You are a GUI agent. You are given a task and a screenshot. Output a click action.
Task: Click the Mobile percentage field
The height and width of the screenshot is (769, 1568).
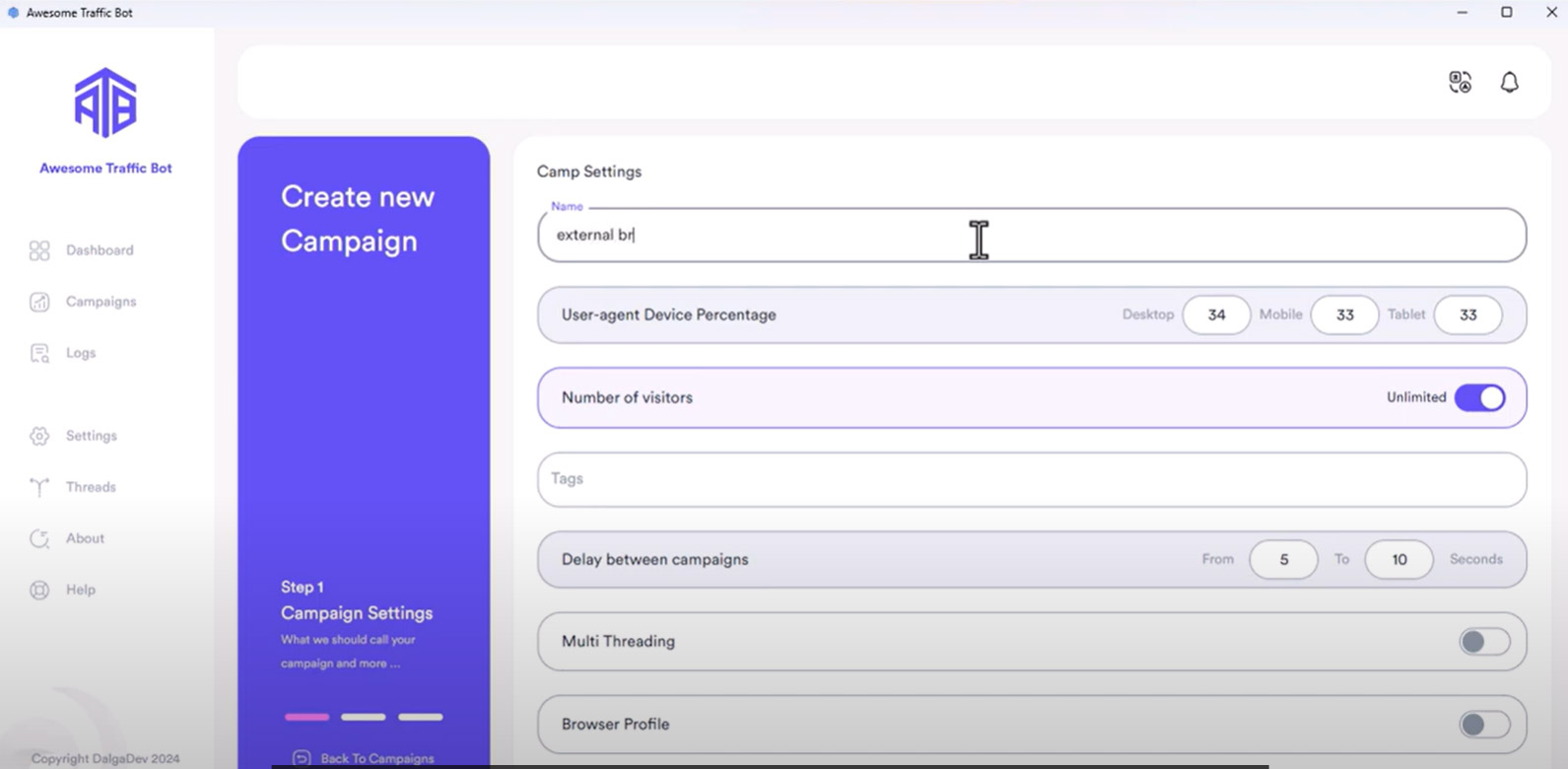click(x=1344, y=315)
